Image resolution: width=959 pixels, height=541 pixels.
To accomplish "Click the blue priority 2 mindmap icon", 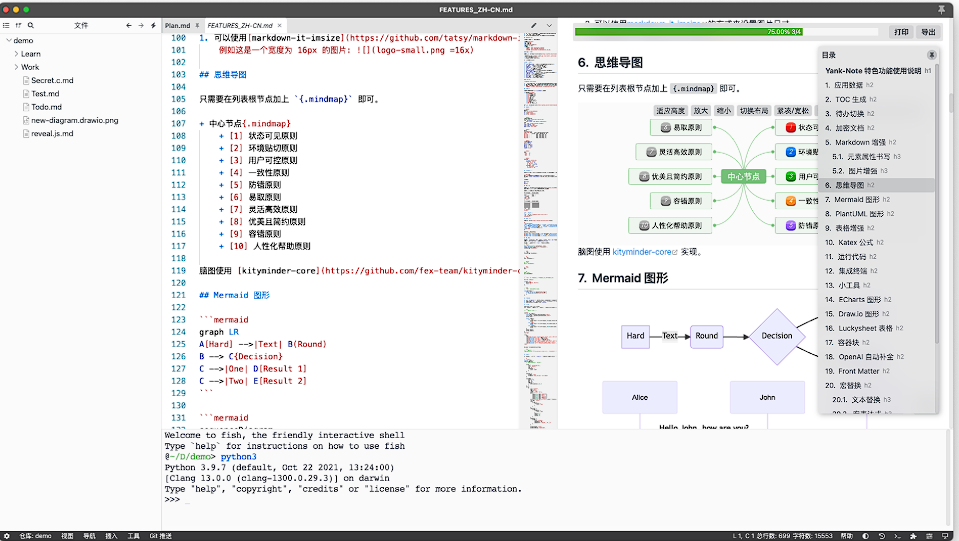I will (790, 152).
